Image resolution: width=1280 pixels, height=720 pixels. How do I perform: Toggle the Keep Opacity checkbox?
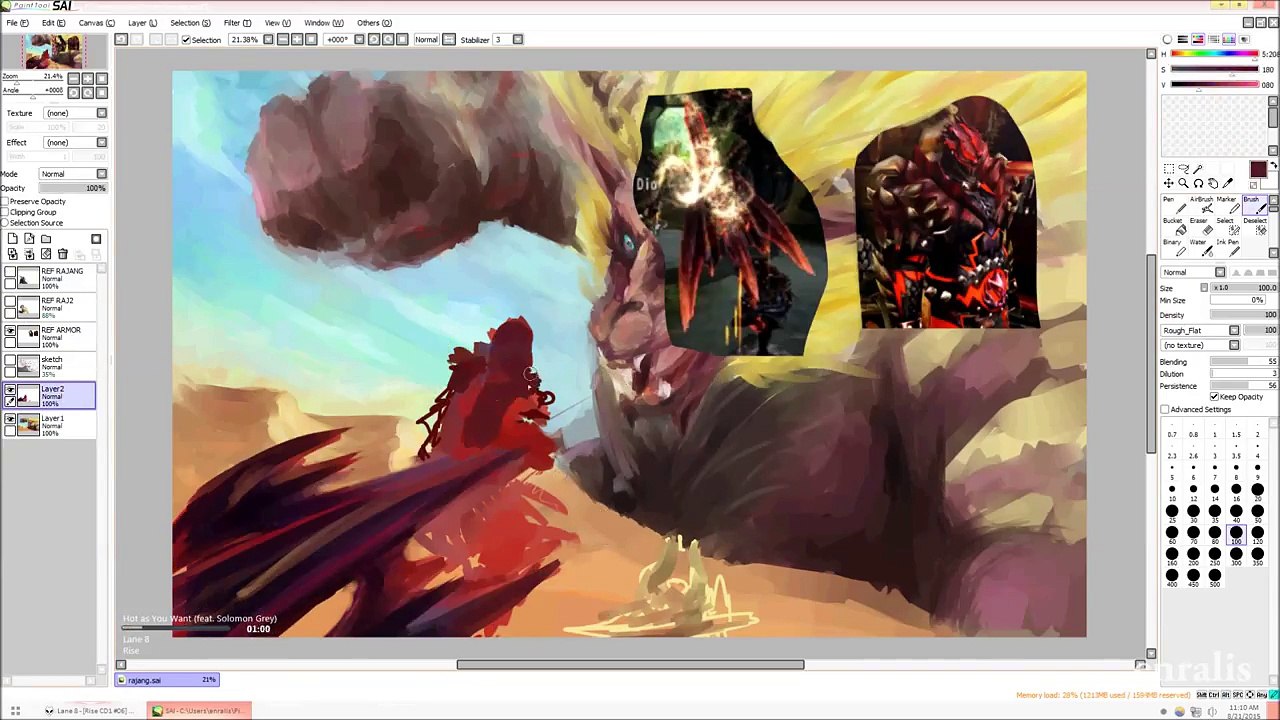coord(1214,397)
